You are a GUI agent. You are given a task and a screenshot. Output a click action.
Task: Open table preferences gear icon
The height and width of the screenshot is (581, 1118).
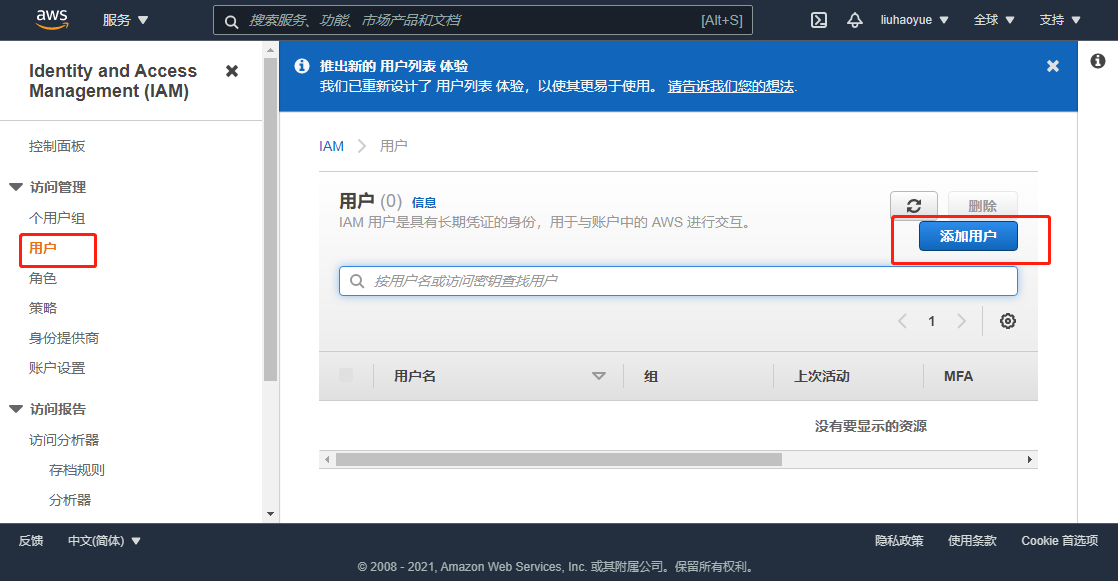1007,321
